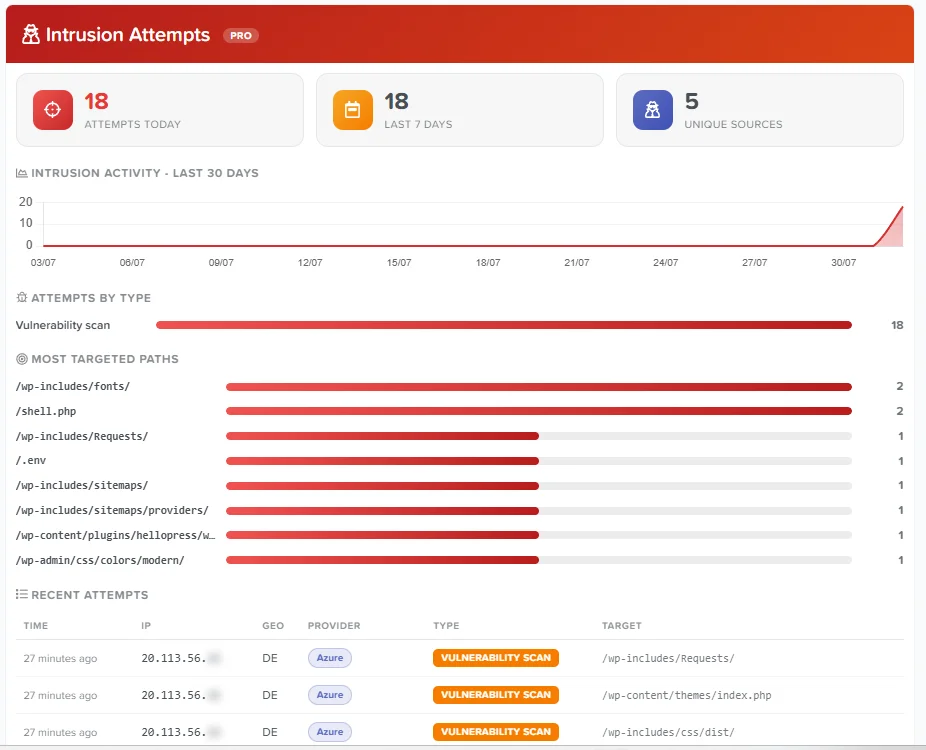Click the bug icon beside Attempts By Type
The image size is (926, 750).
tap(22, 298)
